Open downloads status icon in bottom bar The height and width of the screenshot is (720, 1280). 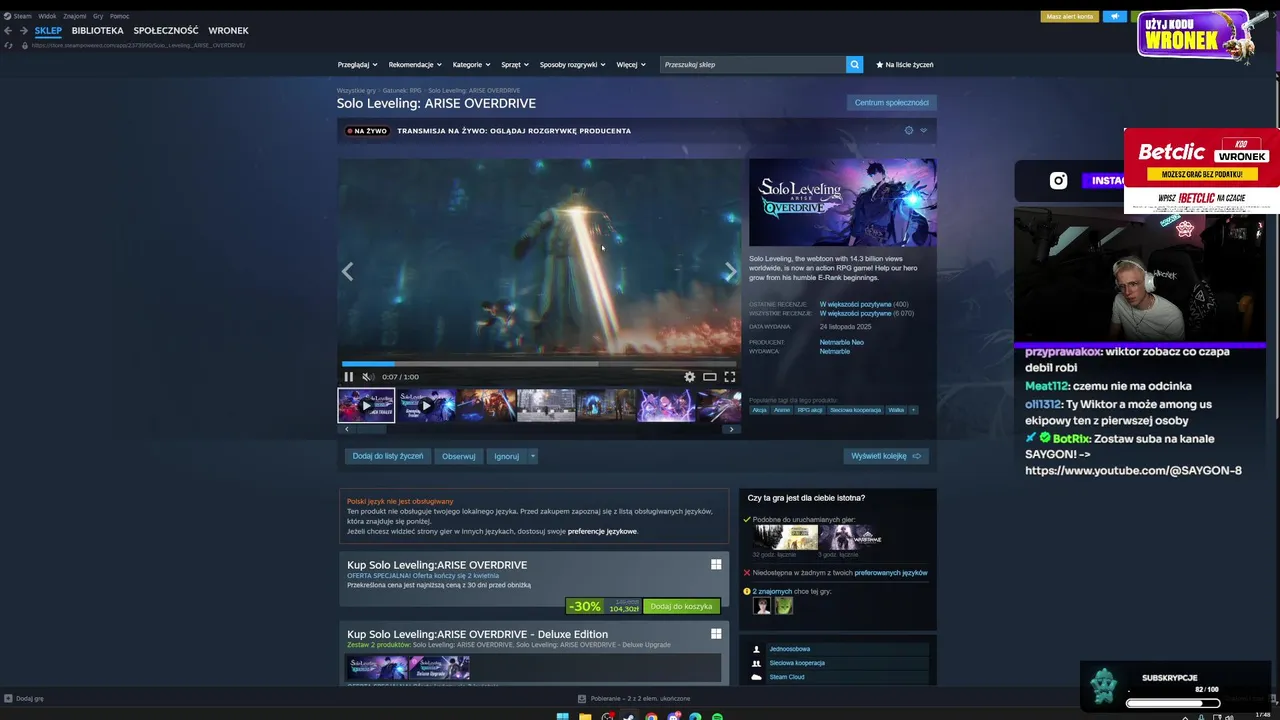582,698
